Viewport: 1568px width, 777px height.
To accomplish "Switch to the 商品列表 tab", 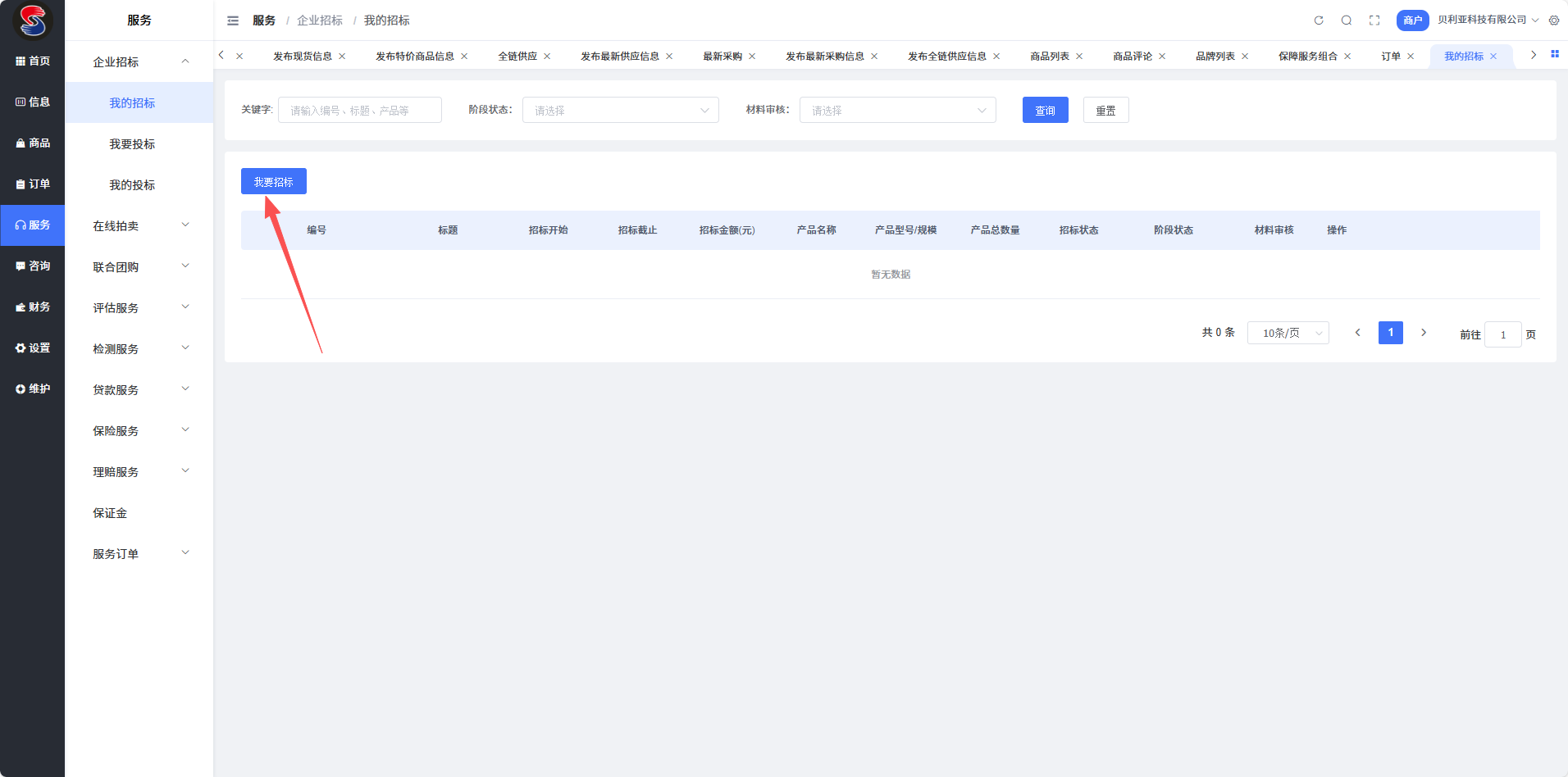I will click(1049, 57).
